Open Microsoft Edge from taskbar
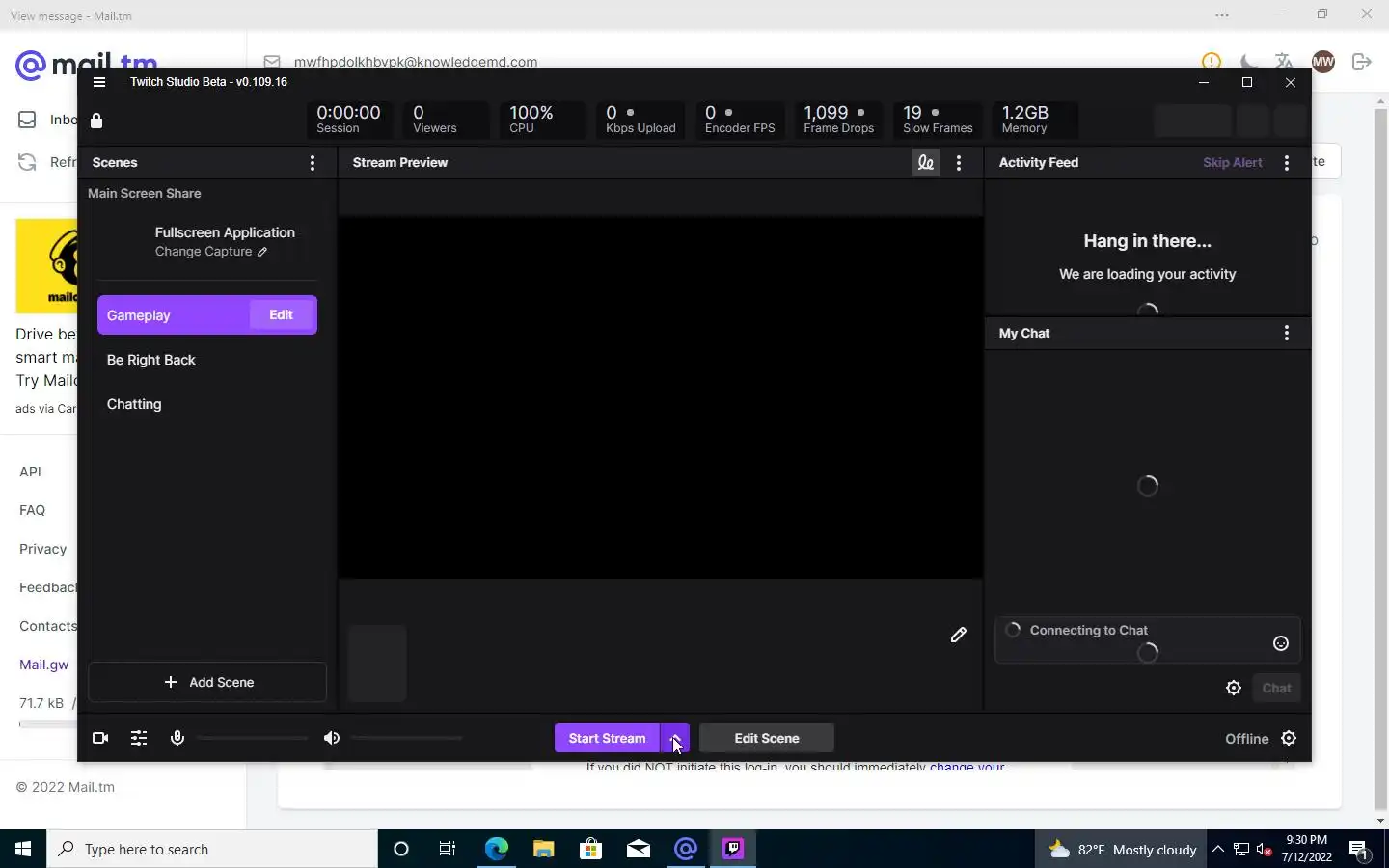This screenshot has width=1389, height=868. click(496, 849)
